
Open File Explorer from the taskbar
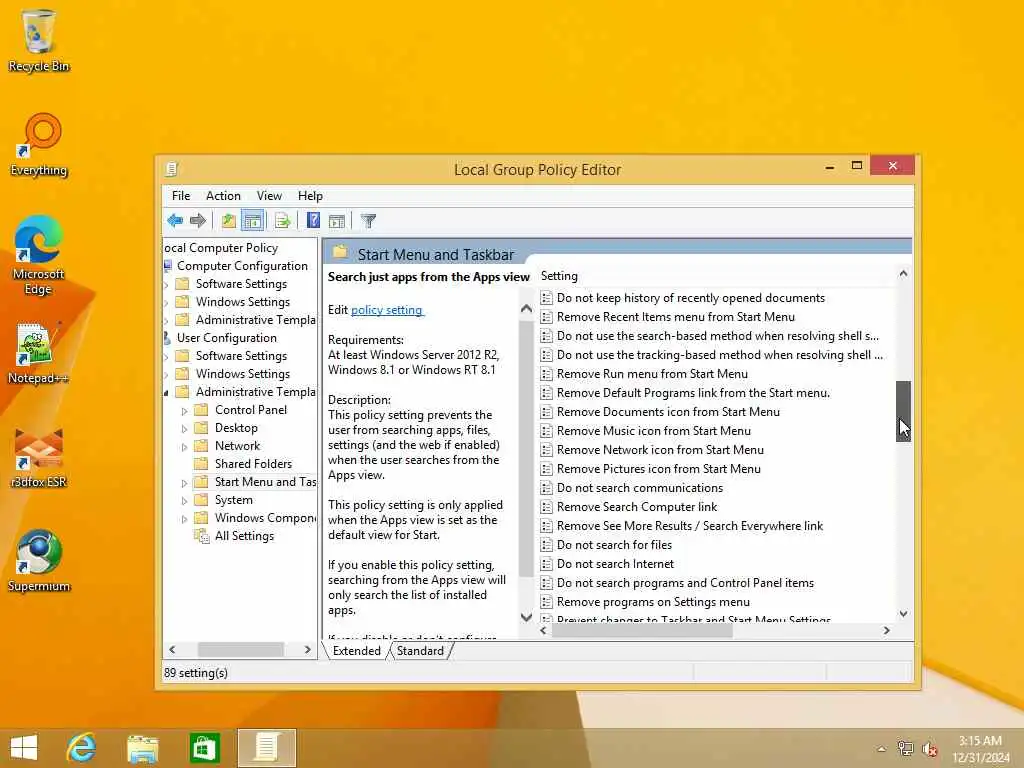click(143, 748)
